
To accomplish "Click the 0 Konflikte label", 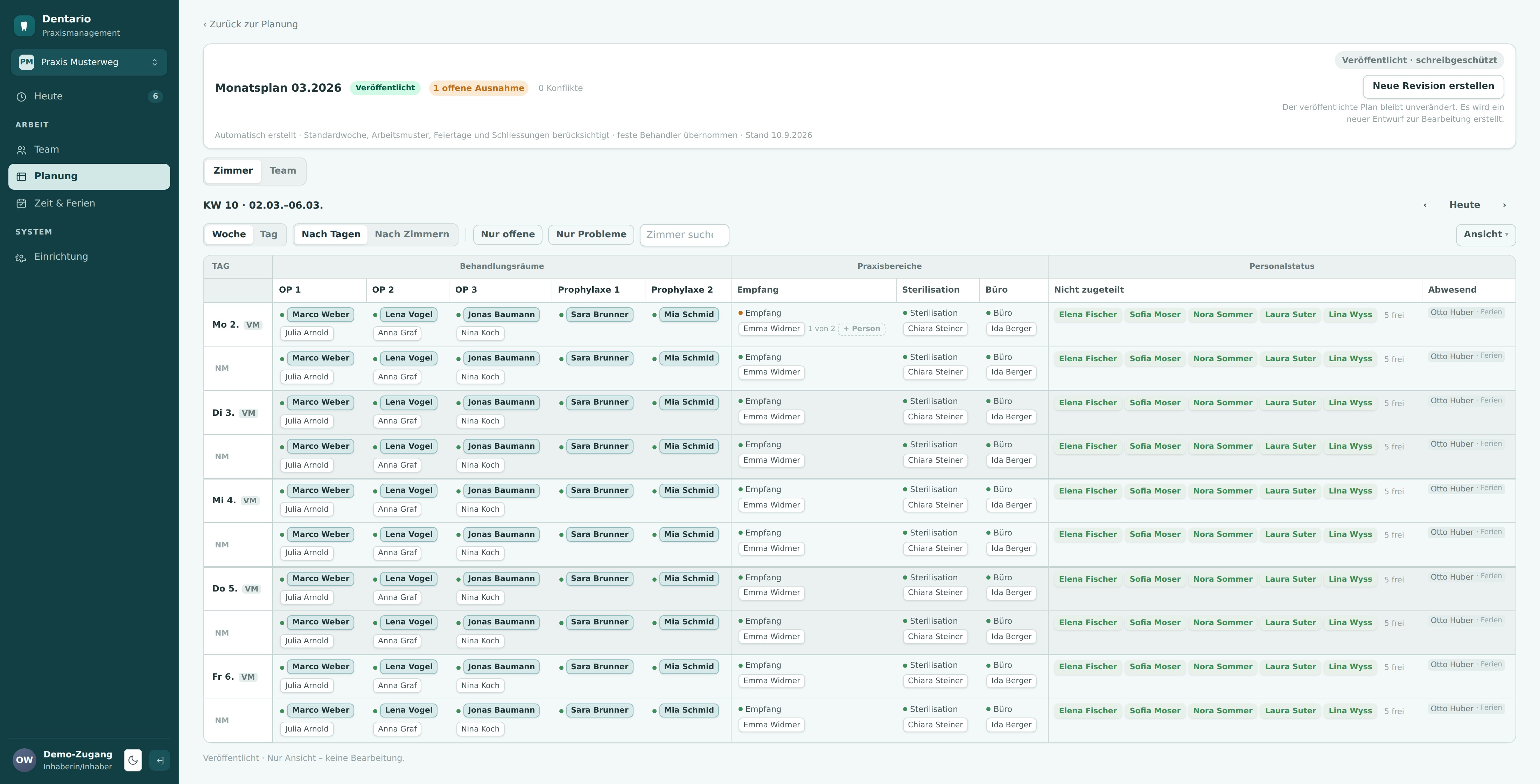I will (x=560, y=89).
